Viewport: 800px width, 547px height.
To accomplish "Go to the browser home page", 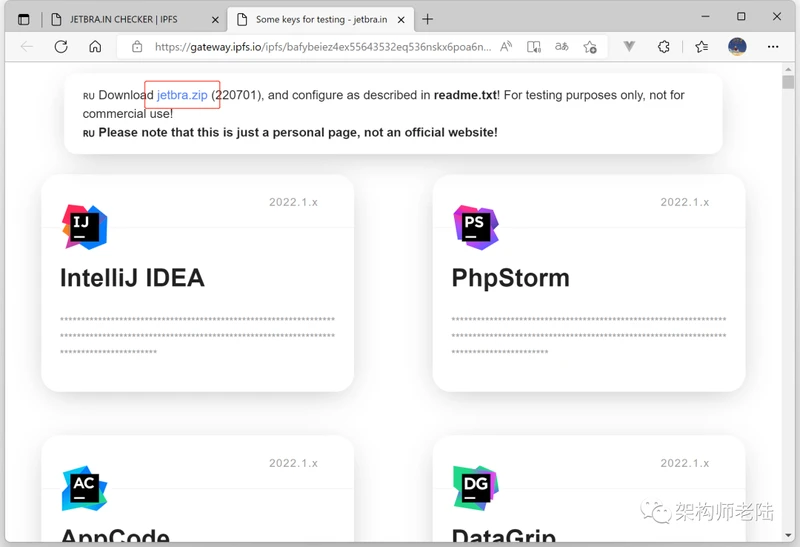I will point(95,47).
